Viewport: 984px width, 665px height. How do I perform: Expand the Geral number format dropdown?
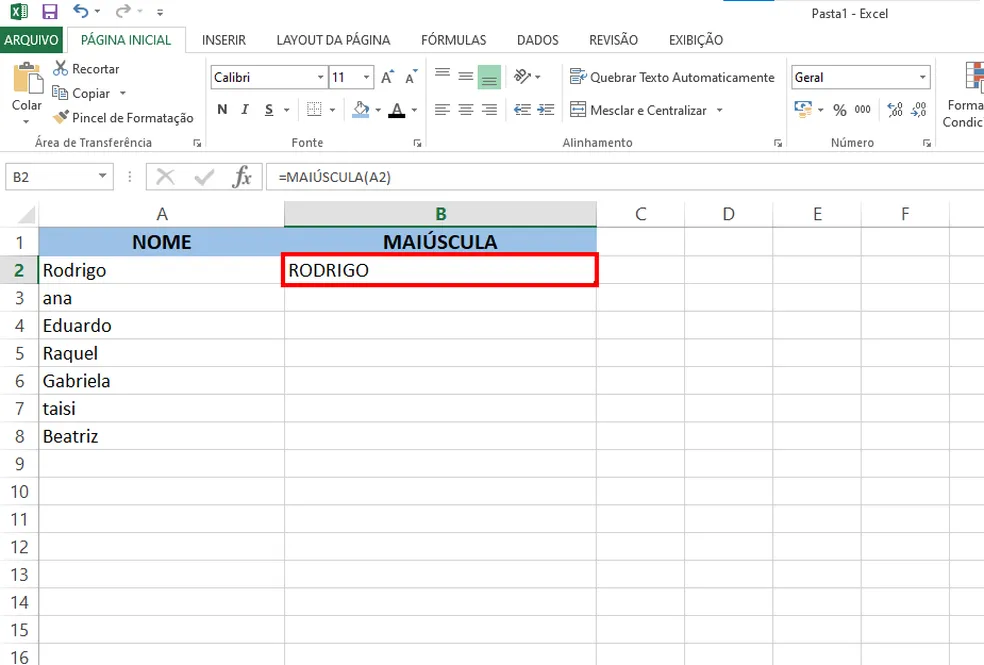pos(922,77)
